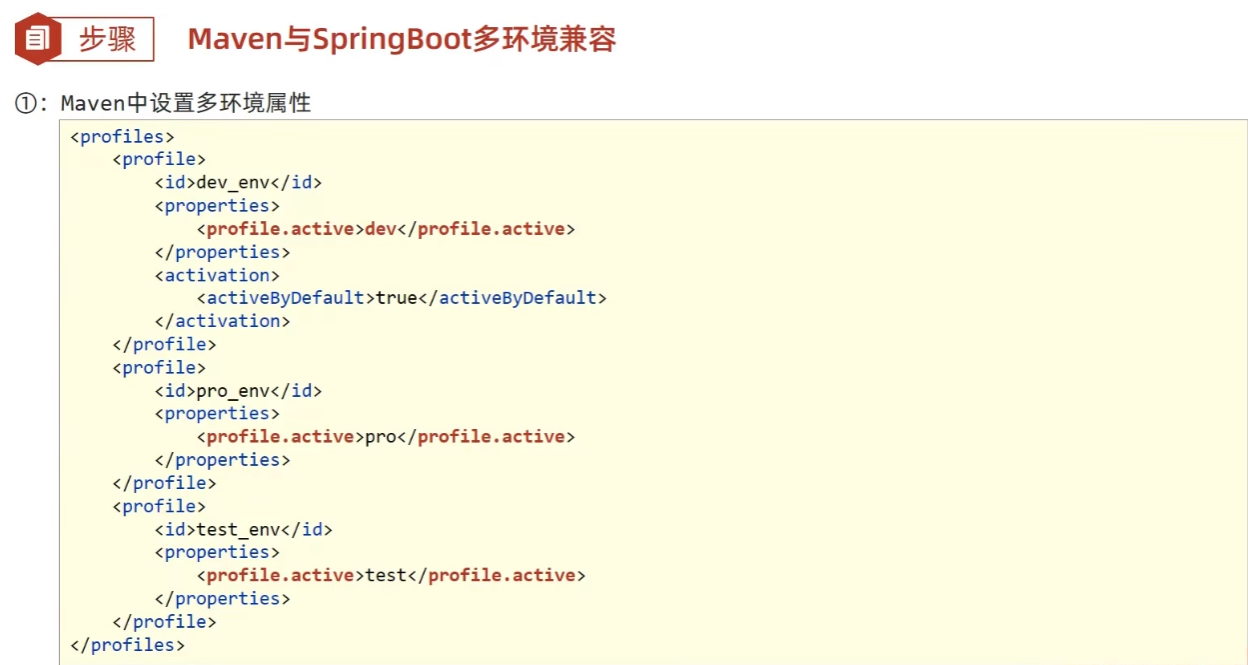Select the title Maven与SpringBoot多环境兼容
The image size is (1248, 665).
coord(402,39)
